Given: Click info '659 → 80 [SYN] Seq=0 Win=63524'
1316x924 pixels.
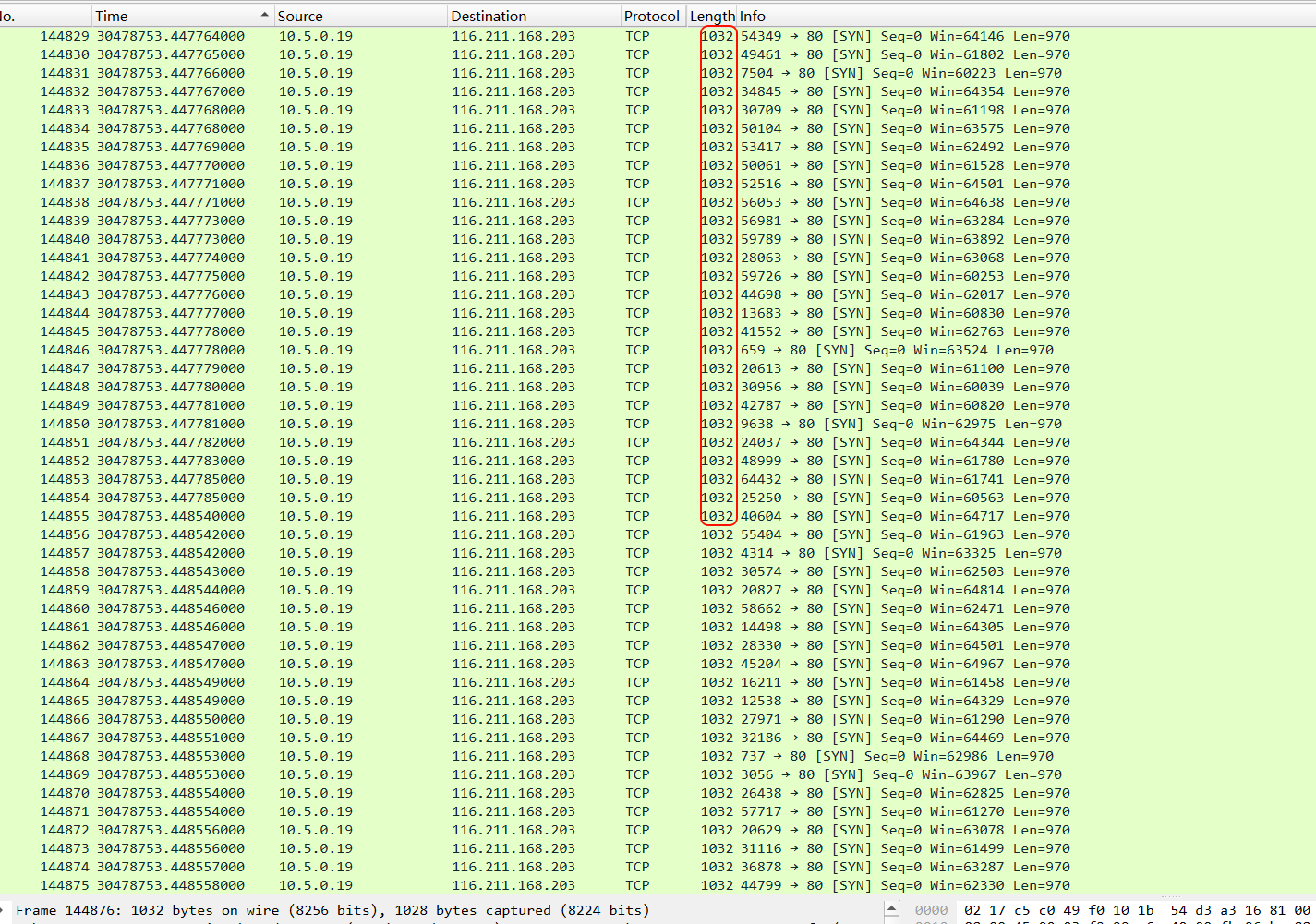Looking at the screenshot, I should coord(864,350).
